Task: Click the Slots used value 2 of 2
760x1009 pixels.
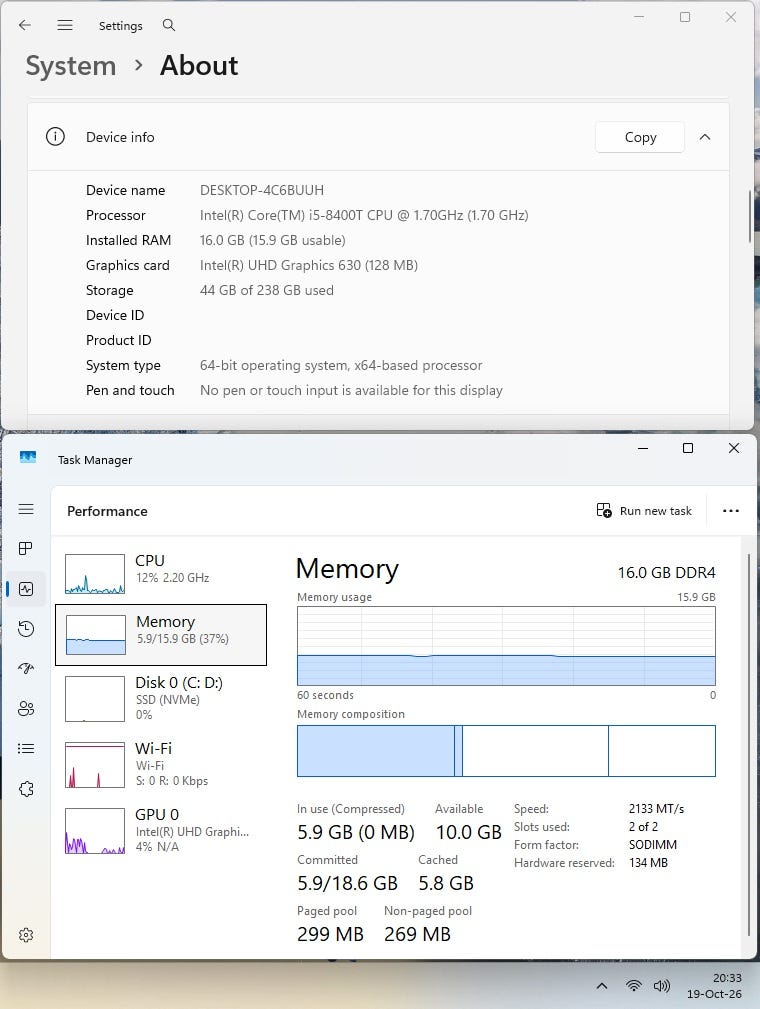Action: pos(643,827)
